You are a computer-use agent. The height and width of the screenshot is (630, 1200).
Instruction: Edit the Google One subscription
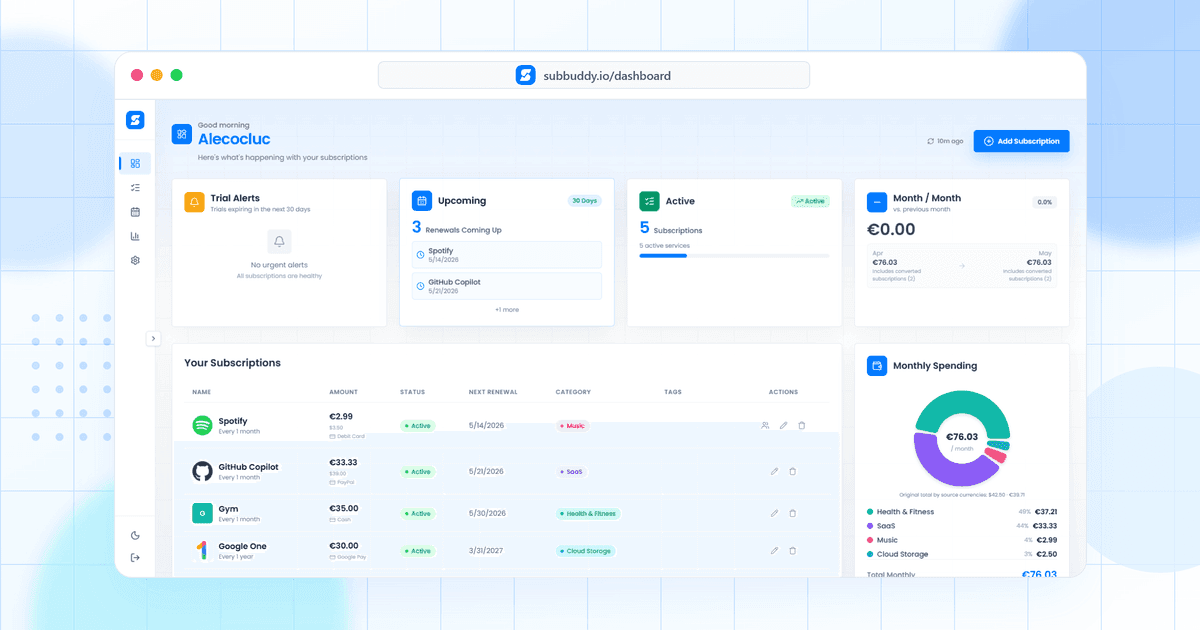[x=774, y=550]
